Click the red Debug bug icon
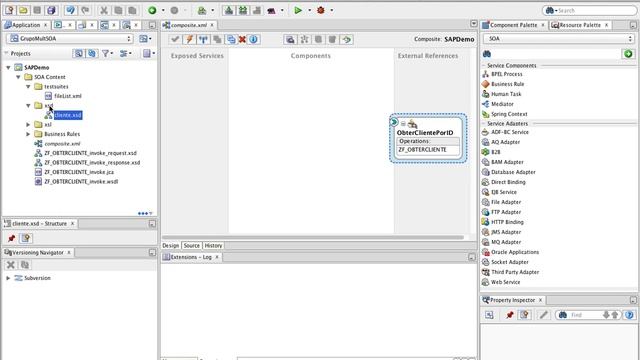This screenshot has width=640, height=360. point(321,10)
